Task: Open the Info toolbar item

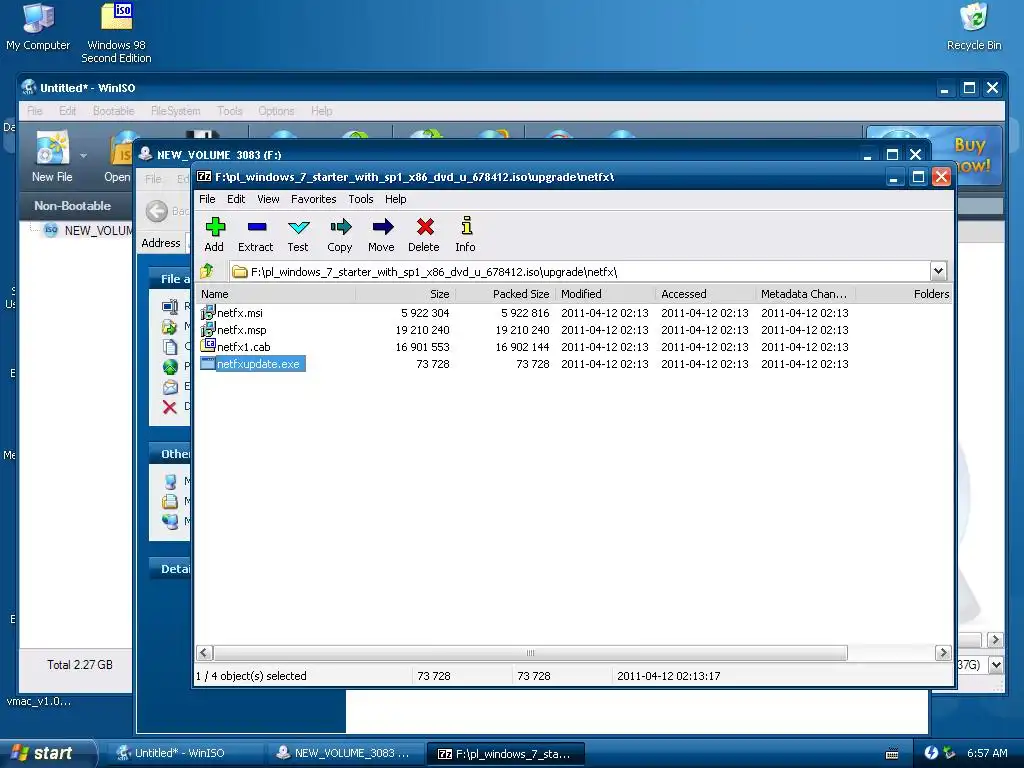Action: click(x=466, y=234)
